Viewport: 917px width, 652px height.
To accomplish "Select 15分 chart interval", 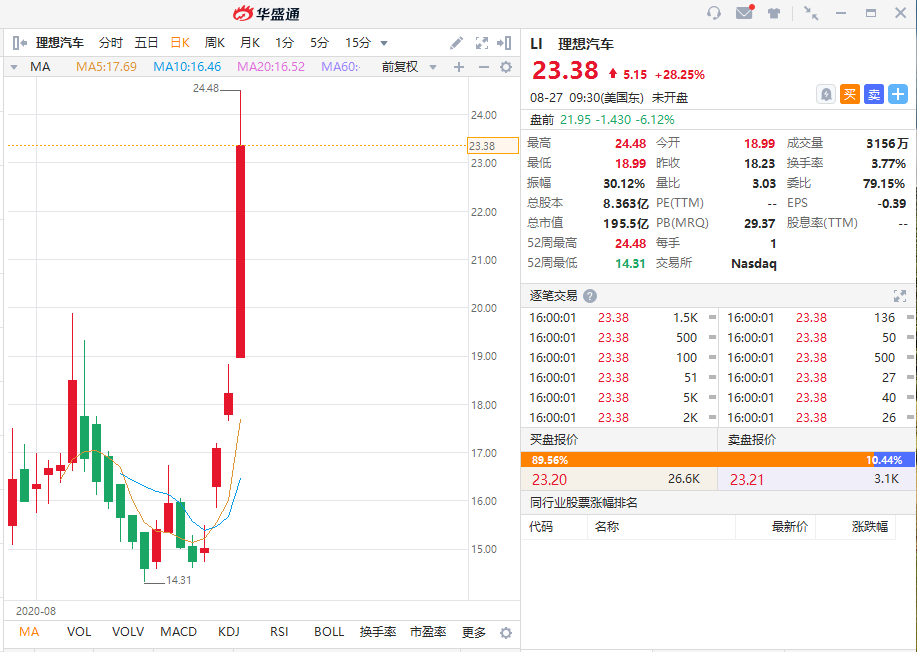I will click(x=358, y=43).
